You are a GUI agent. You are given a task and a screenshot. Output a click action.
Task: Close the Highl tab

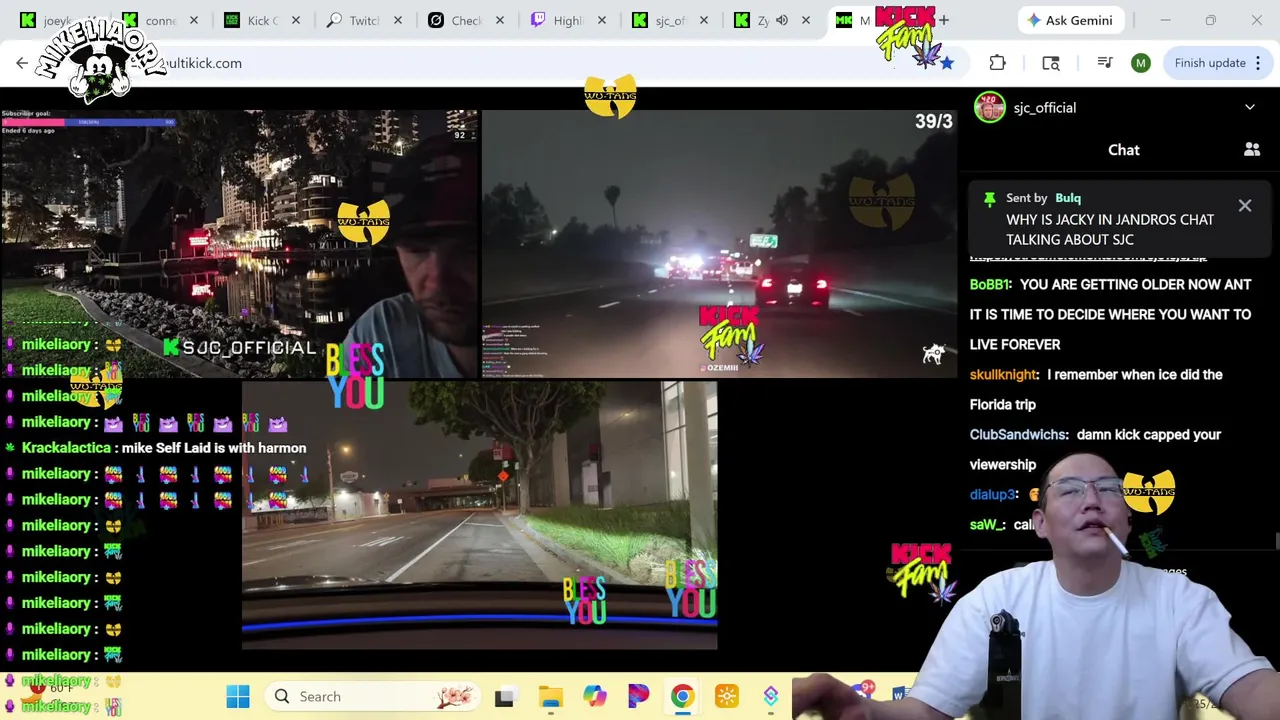pyautogui.click(x=602, y=20)
